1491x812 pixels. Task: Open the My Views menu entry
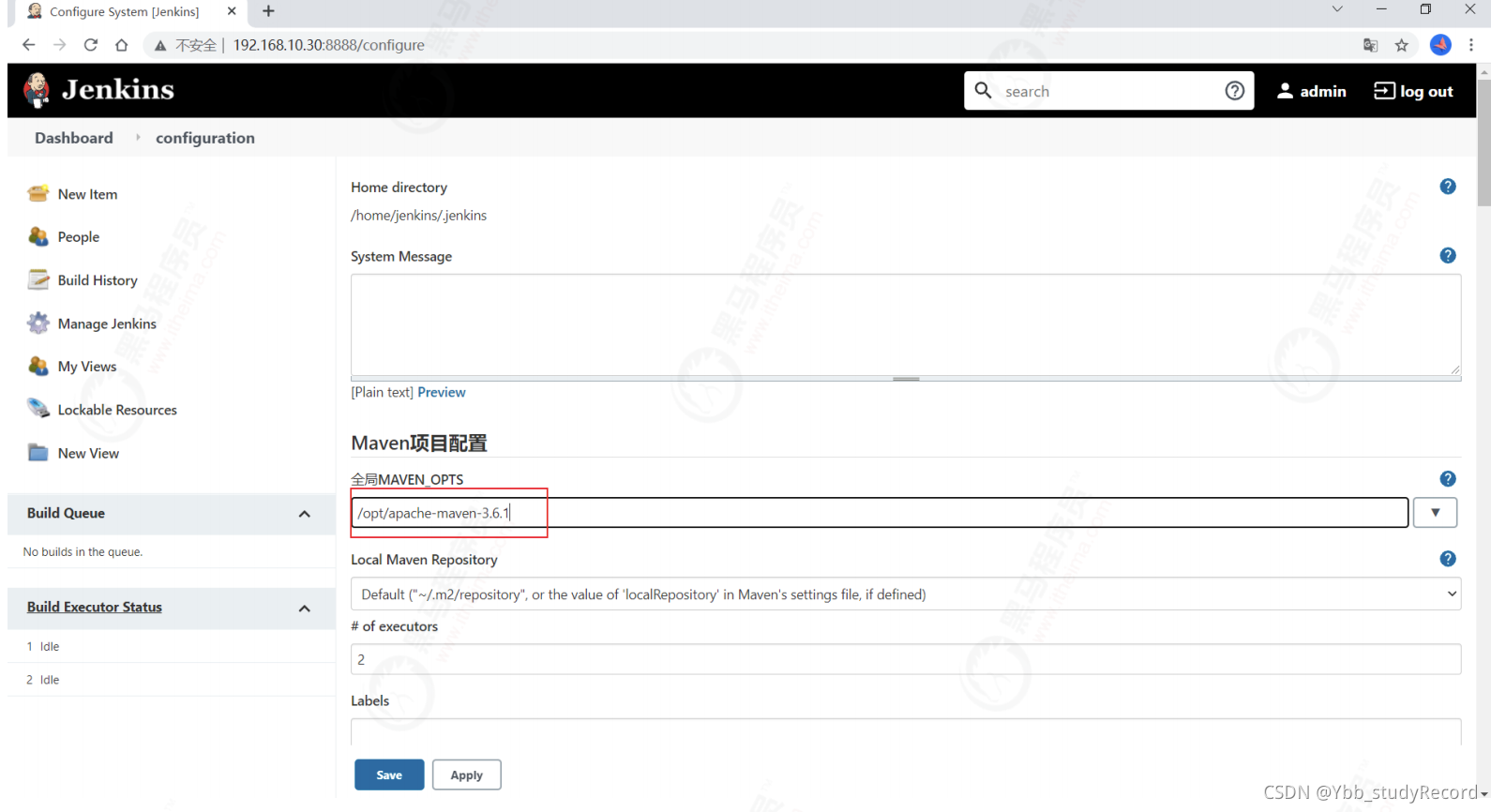(x=87, y=367)
